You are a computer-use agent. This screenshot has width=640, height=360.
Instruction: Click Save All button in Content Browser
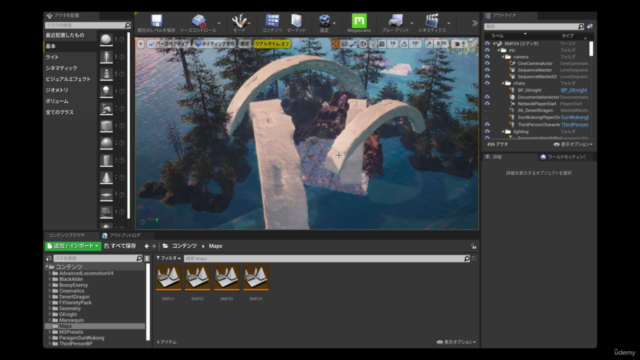coord(120,246)
